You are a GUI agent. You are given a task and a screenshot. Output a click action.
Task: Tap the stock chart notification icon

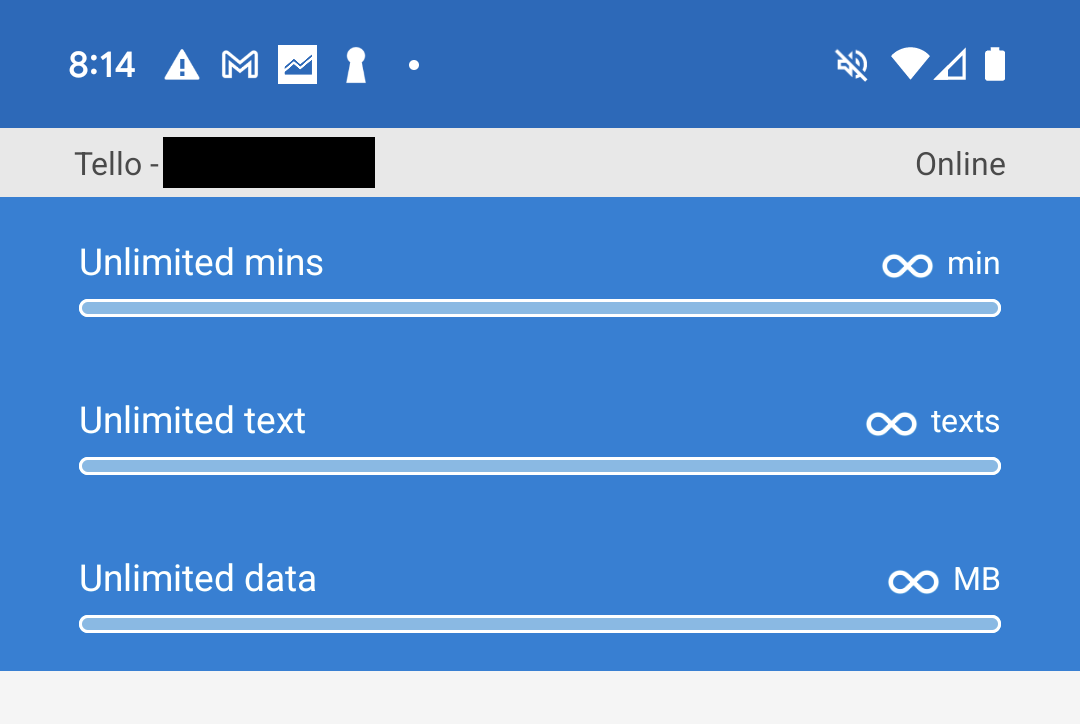click(297, 65)
